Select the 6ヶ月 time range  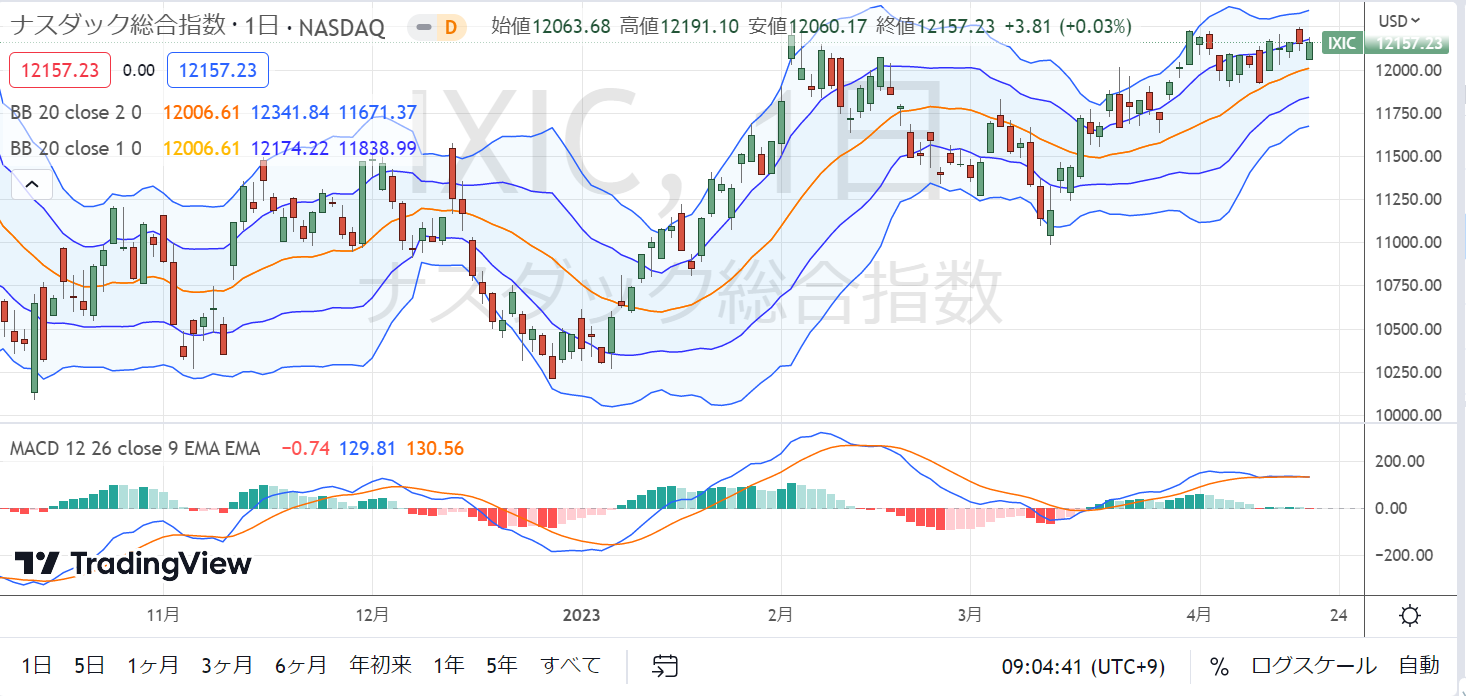coord(301,666)
